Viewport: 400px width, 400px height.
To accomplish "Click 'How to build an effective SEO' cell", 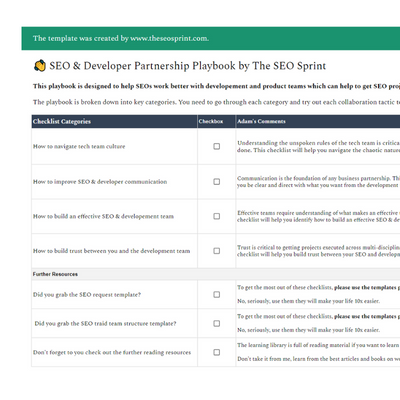I will (x=114, y=216).
